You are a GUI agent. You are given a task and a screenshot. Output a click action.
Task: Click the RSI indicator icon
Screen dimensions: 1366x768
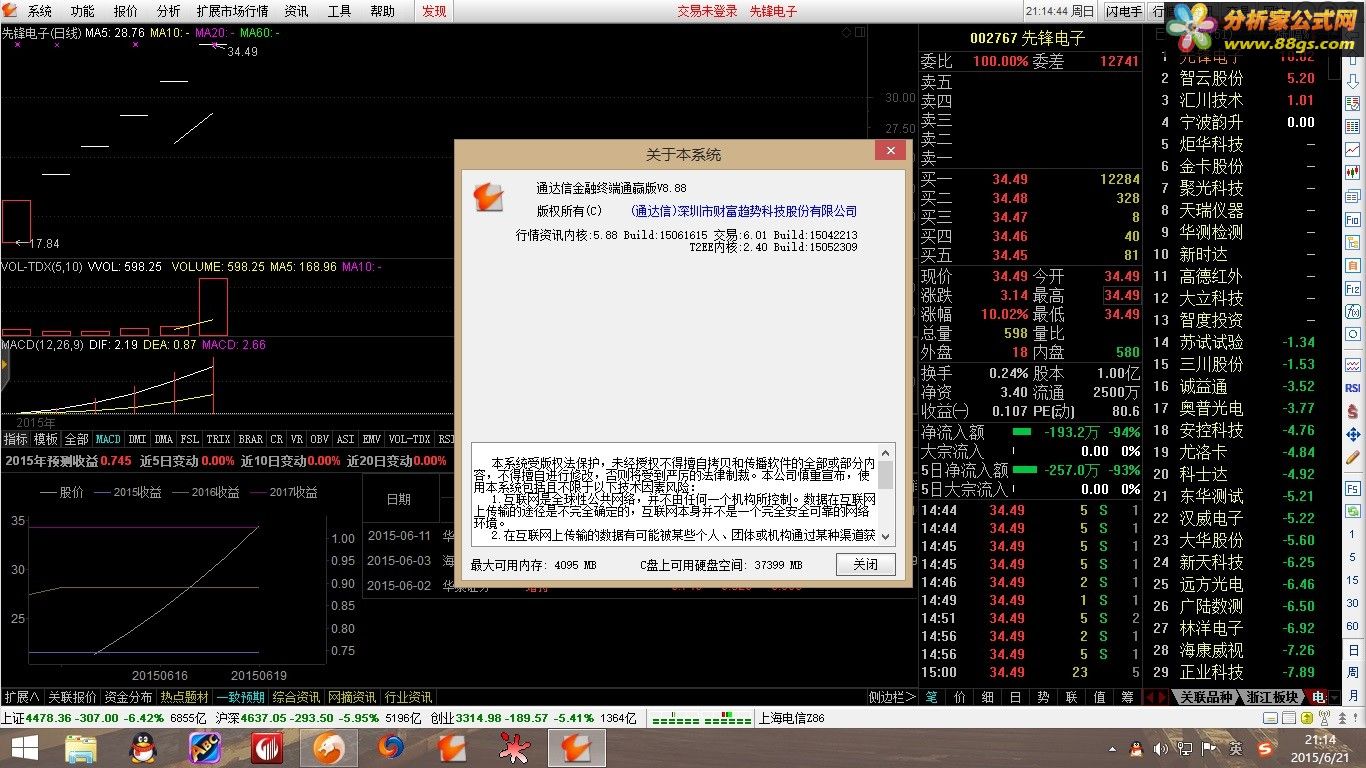[x=1352, y=388]
